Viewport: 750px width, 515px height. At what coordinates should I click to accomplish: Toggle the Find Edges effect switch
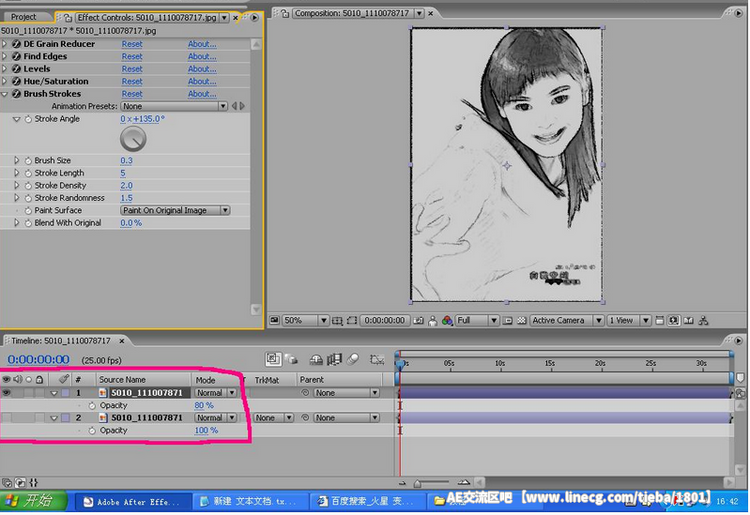click(x=16, y=56)
